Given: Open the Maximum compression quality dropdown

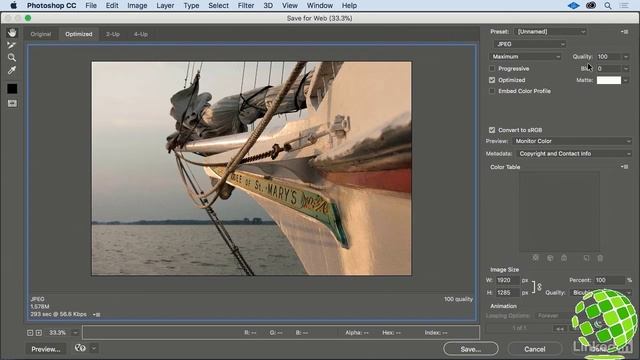Looking at the screenshot, I should (525, 57).
